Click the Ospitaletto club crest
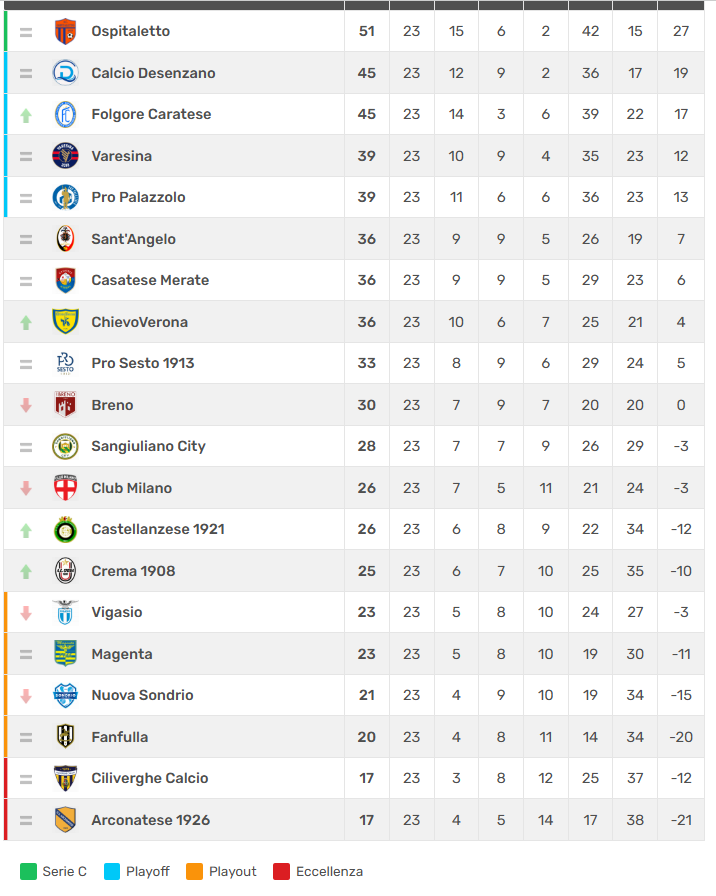The image size is (716, 896). click(65, 31)
